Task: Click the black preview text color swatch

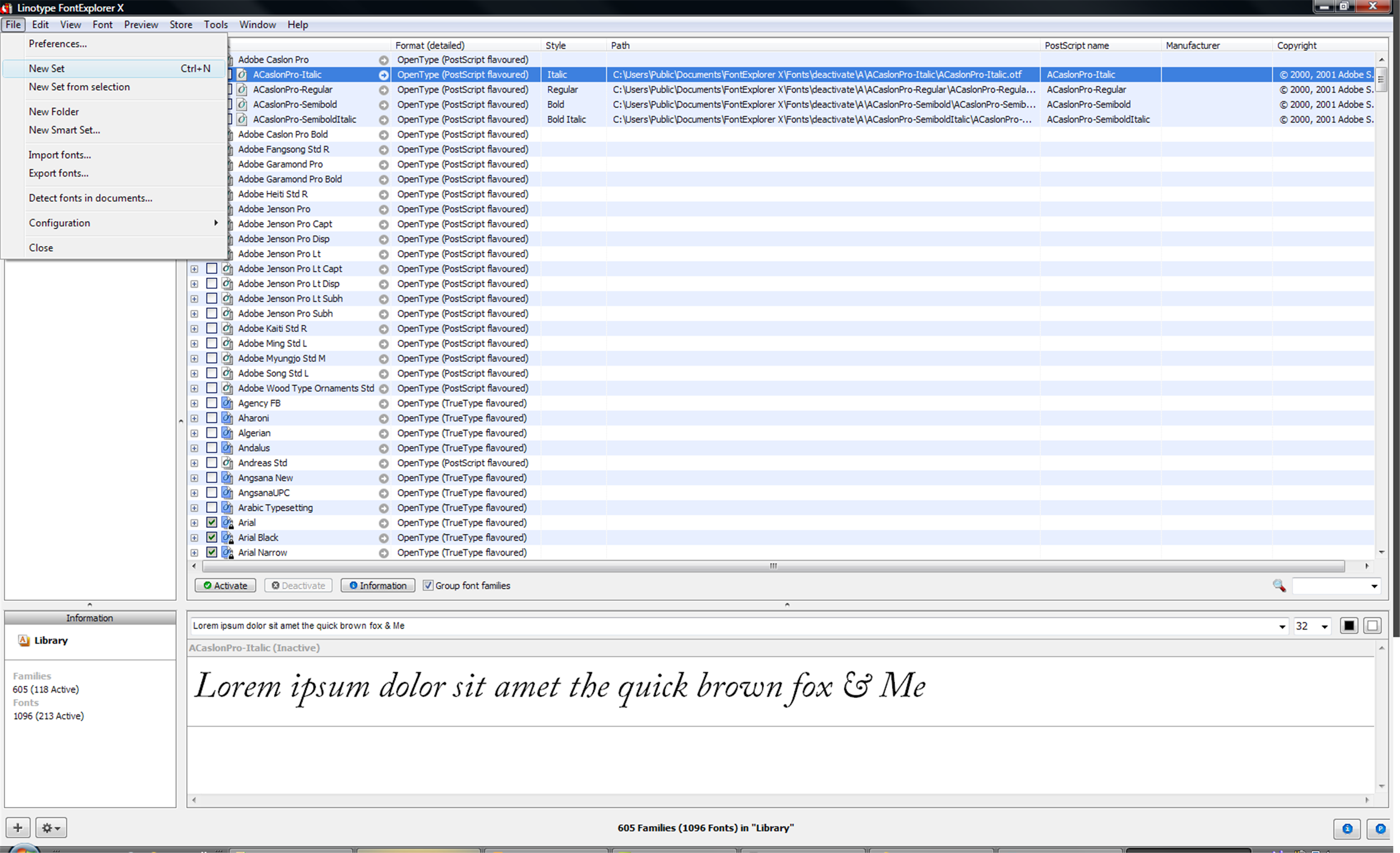Action: (x=1349, y=626)
